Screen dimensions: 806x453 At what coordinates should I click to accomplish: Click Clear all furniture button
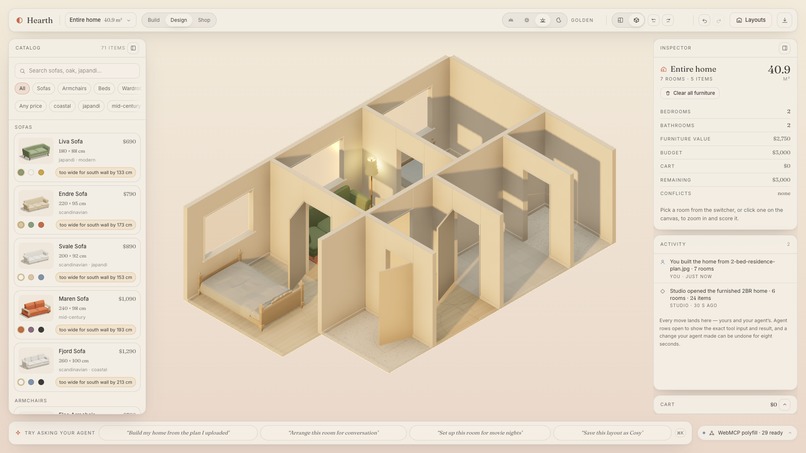pyautogui.click(x=690, y=93)
